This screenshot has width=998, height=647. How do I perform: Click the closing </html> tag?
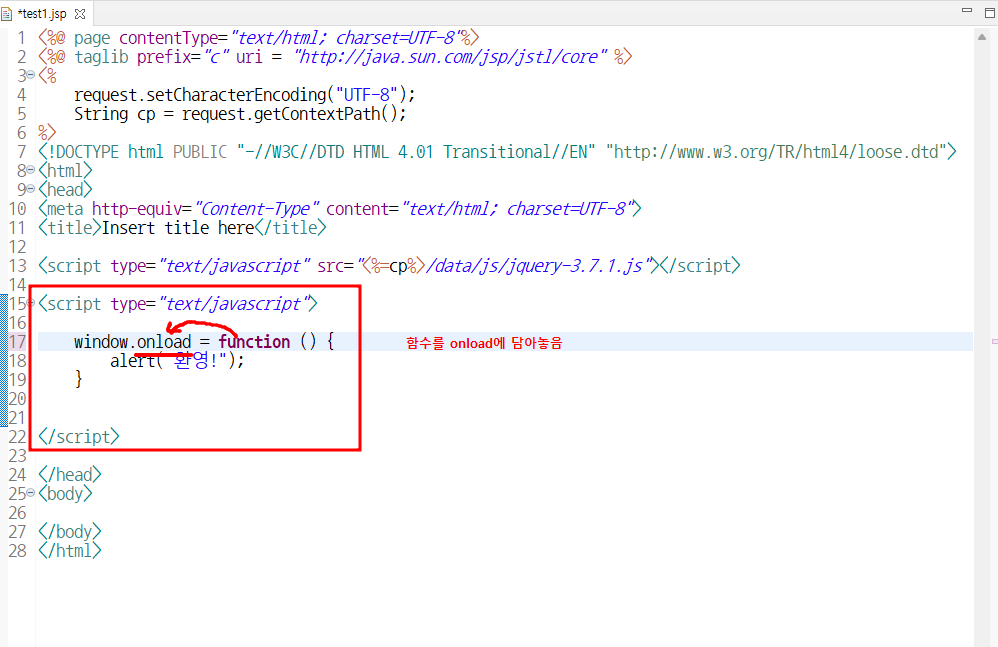(x=69, y=550)
